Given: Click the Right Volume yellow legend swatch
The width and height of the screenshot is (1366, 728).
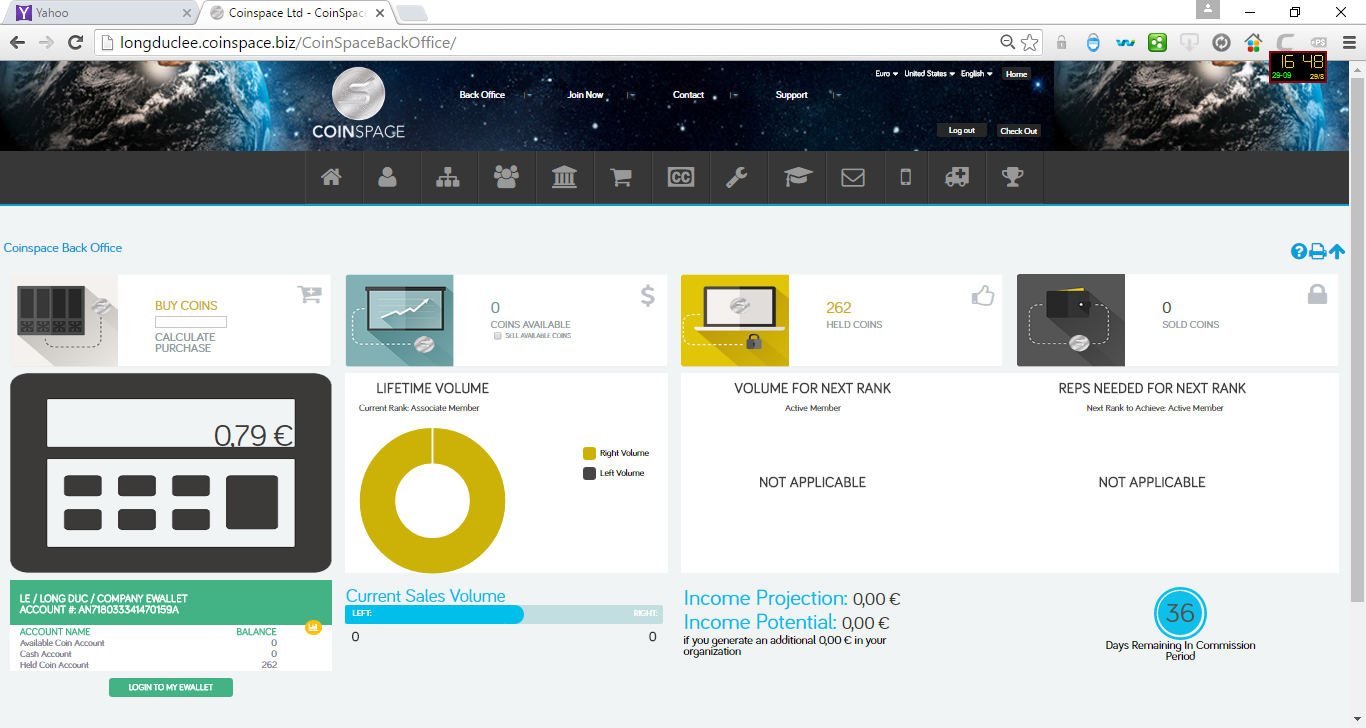Looking at the screenshot, I should pos(589,453).
